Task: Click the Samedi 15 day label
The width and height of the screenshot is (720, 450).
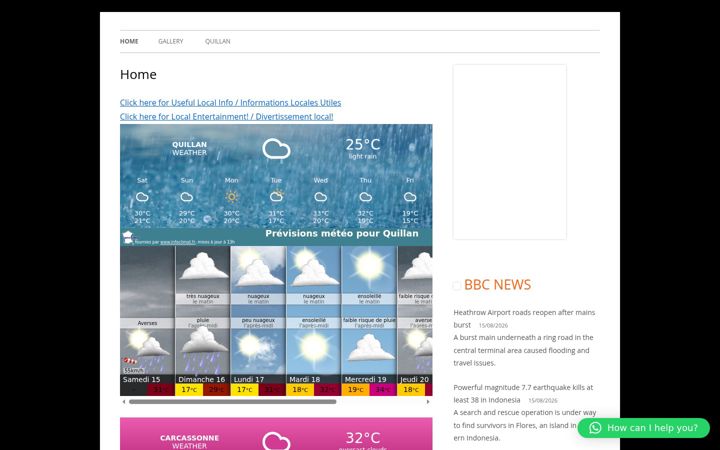Action: point(141,380)
